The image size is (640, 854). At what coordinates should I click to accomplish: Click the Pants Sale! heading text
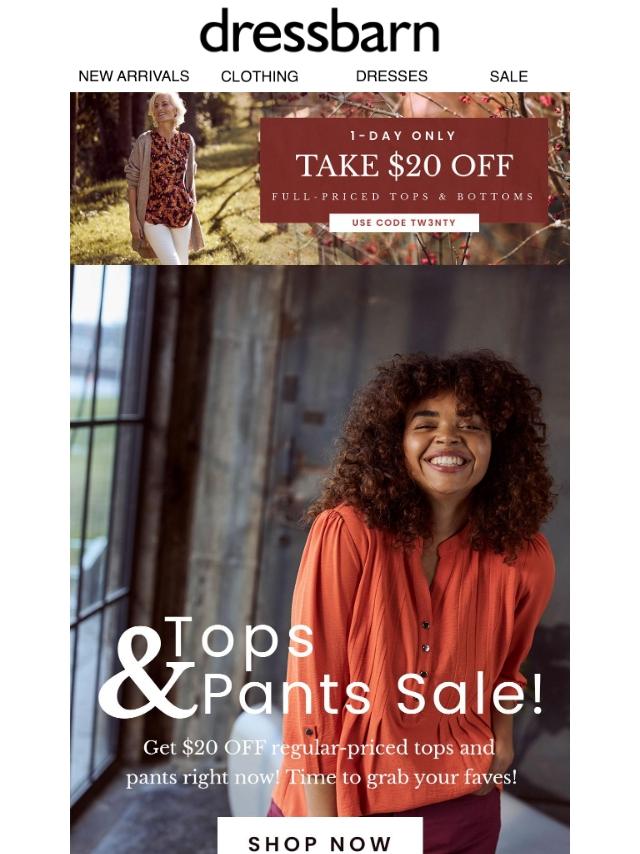coord(373,693)
